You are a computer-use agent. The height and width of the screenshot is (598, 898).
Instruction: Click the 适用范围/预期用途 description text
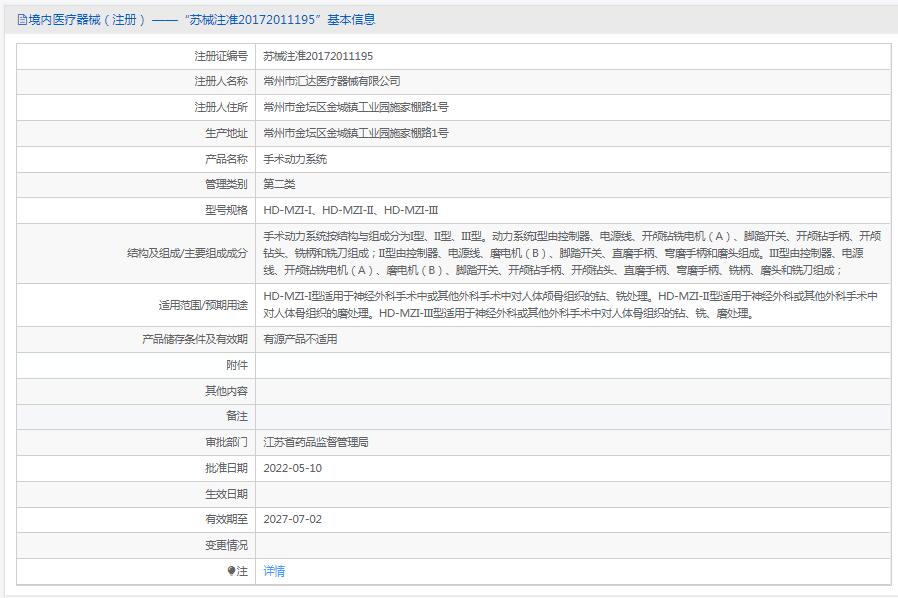pos(570,304)
